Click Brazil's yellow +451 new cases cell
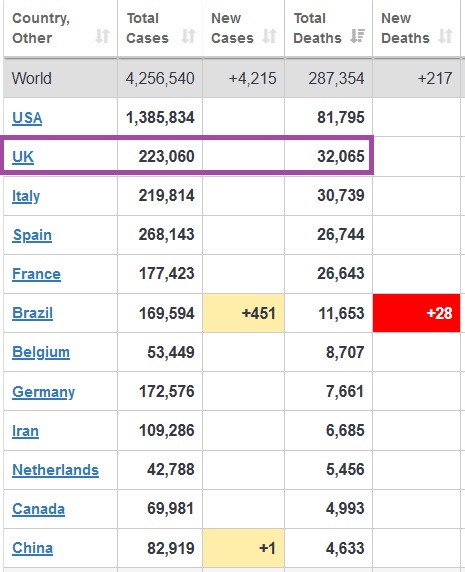Image resolution: width=465 pixels, height=572 pixels. point(244,313)
